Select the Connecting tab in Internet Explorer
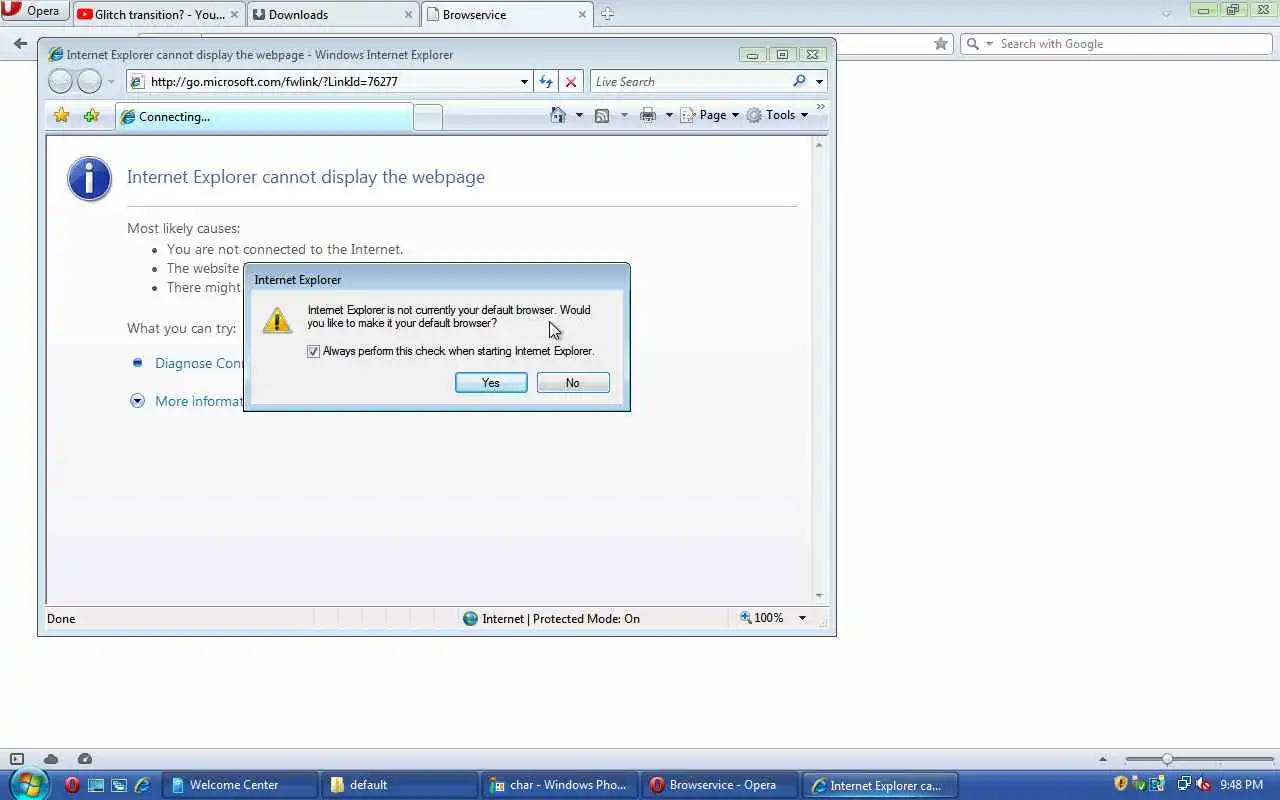The image size is (1280, 800). click(x=264, y=117)
